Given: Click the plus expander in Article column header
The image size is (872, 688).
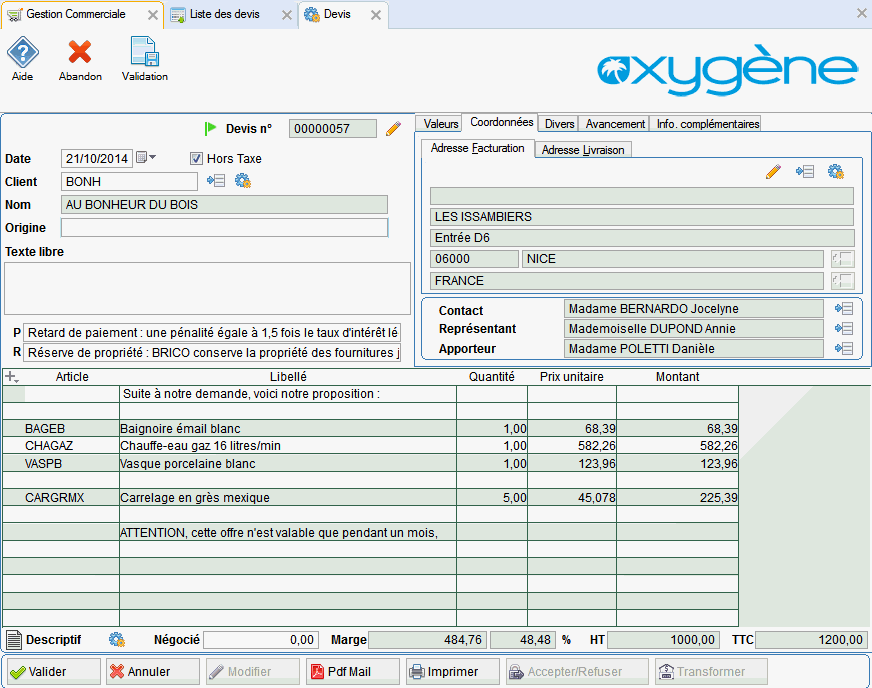Looking at the screenshot, I should [12, 377].
